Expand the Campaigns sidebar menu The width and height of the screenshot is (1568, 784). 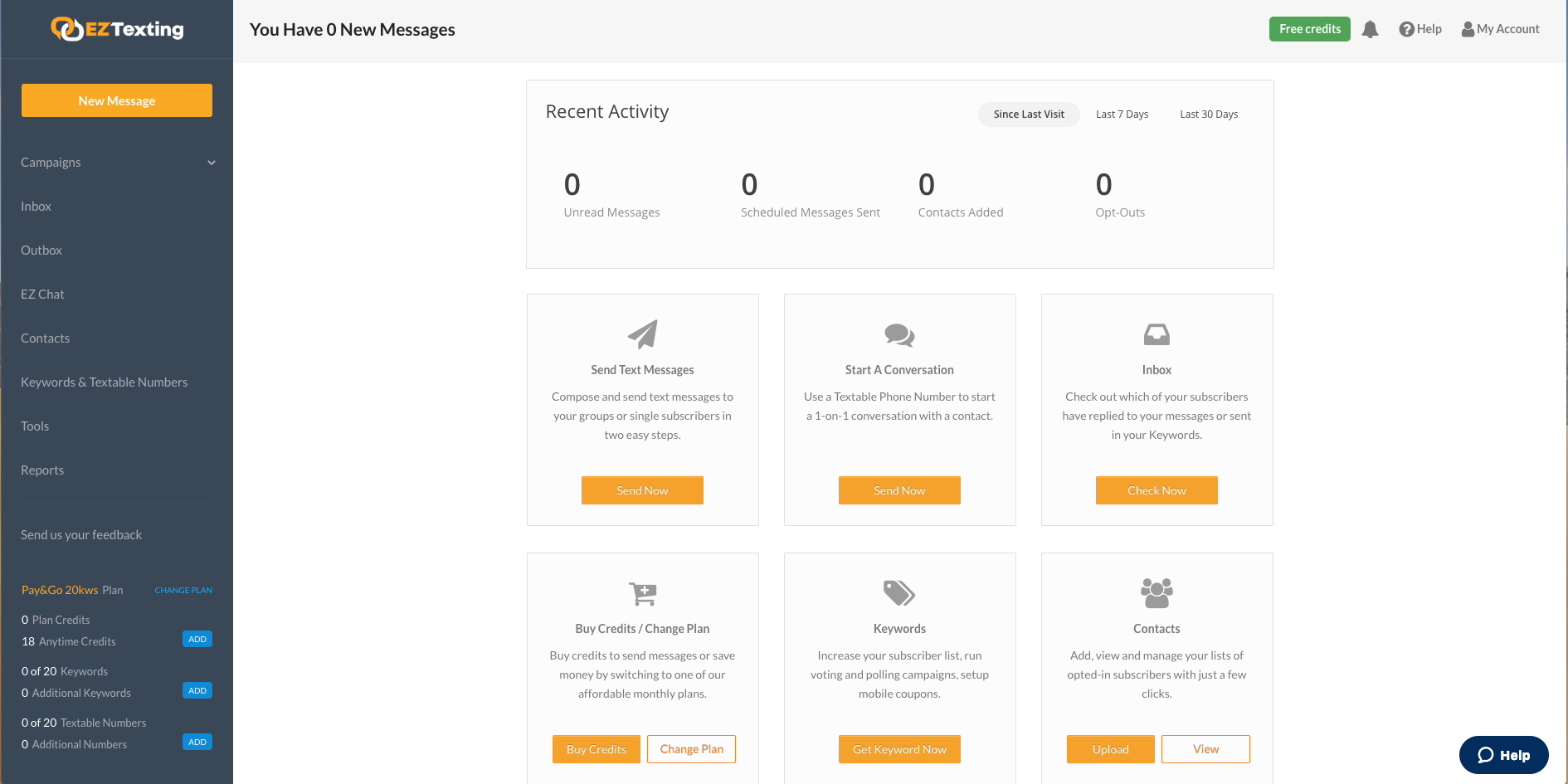click(x=117, y=163)
